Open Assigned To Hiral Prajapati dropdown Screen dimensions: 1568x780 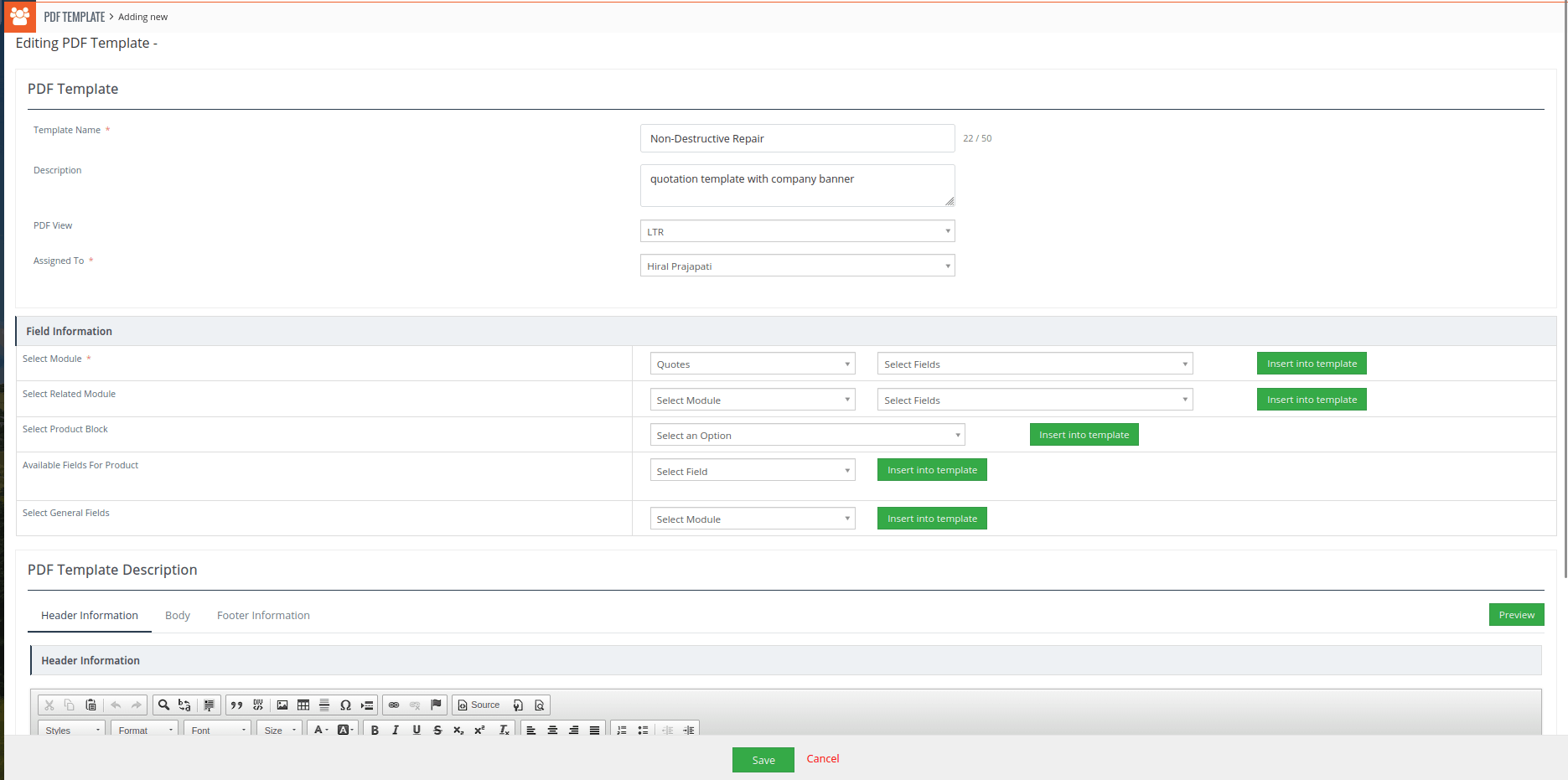[x=797, y=266]
